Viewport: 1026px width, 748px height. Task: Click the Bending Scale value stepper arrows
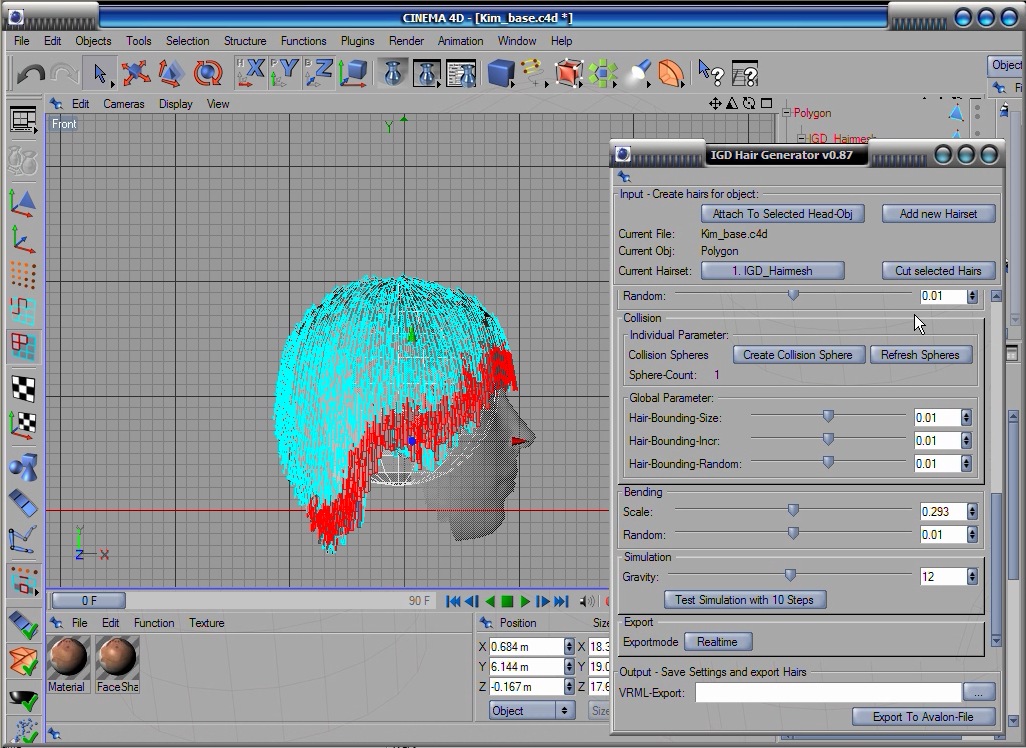pyautogui.click(x=972, y=512)
